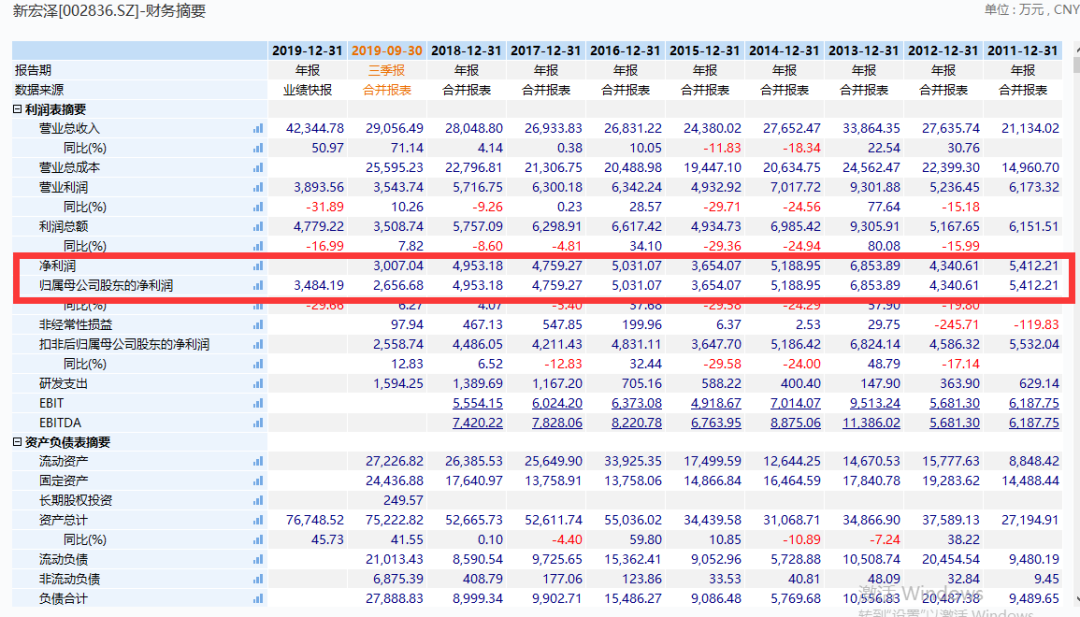Click EBIT value link 6,024.20
The height and width of the screenshot is (617, 1080).
tap(557, 404)
